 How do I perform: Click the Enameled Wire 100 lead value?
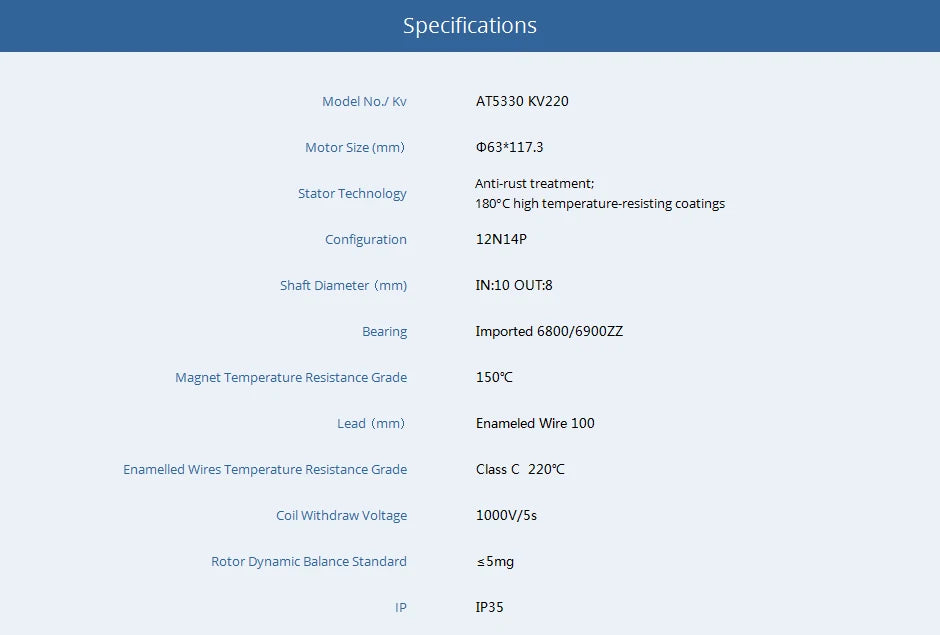coord(535,423)
